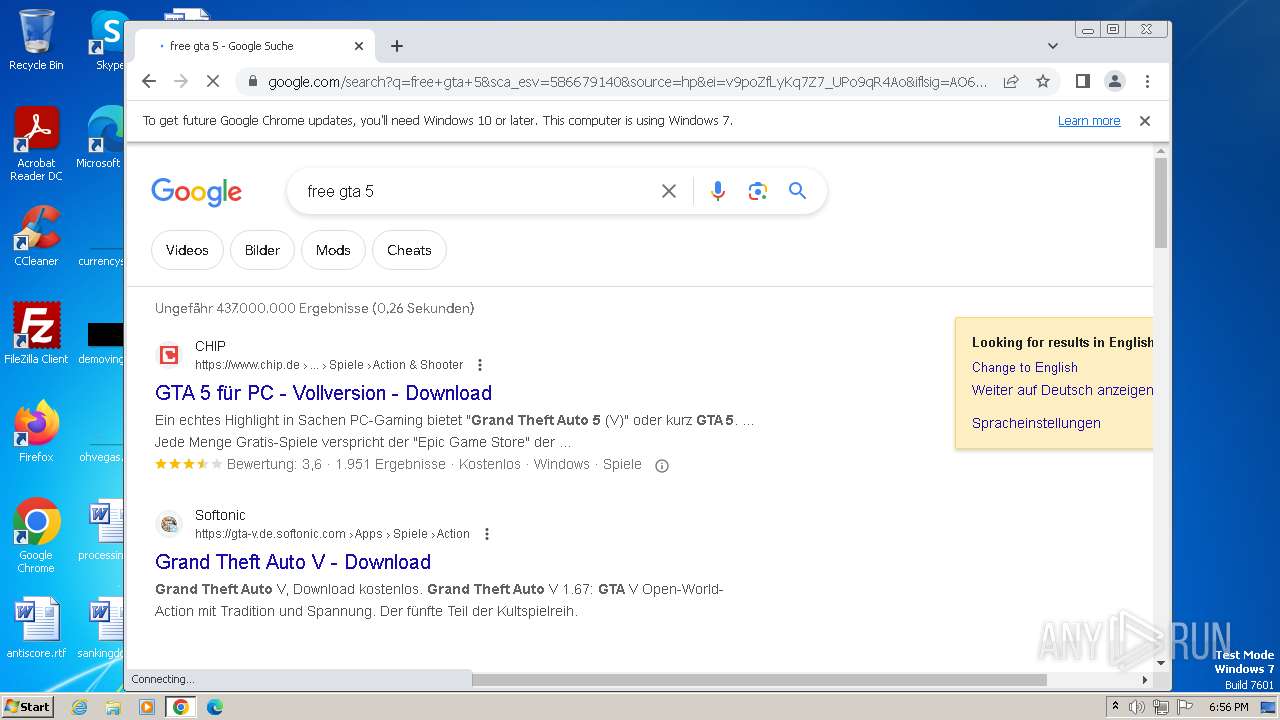Search by voice microphone icon
The height and width of the screenshot is (720, 1280).
tap(717, 191)
